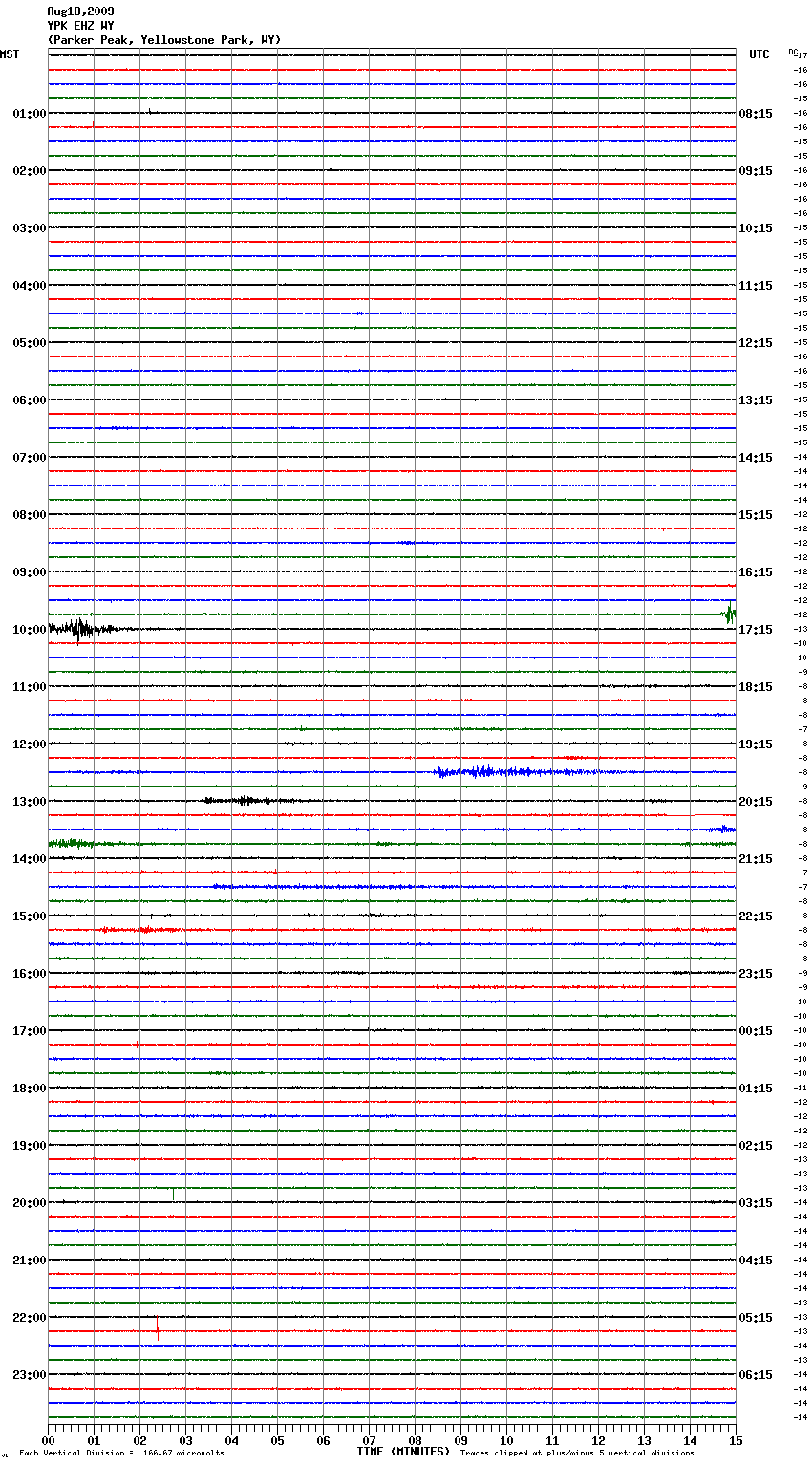812x1466 pixels.
Task: Click the 00:15 UTC time label
Action: pos(756,1031)
